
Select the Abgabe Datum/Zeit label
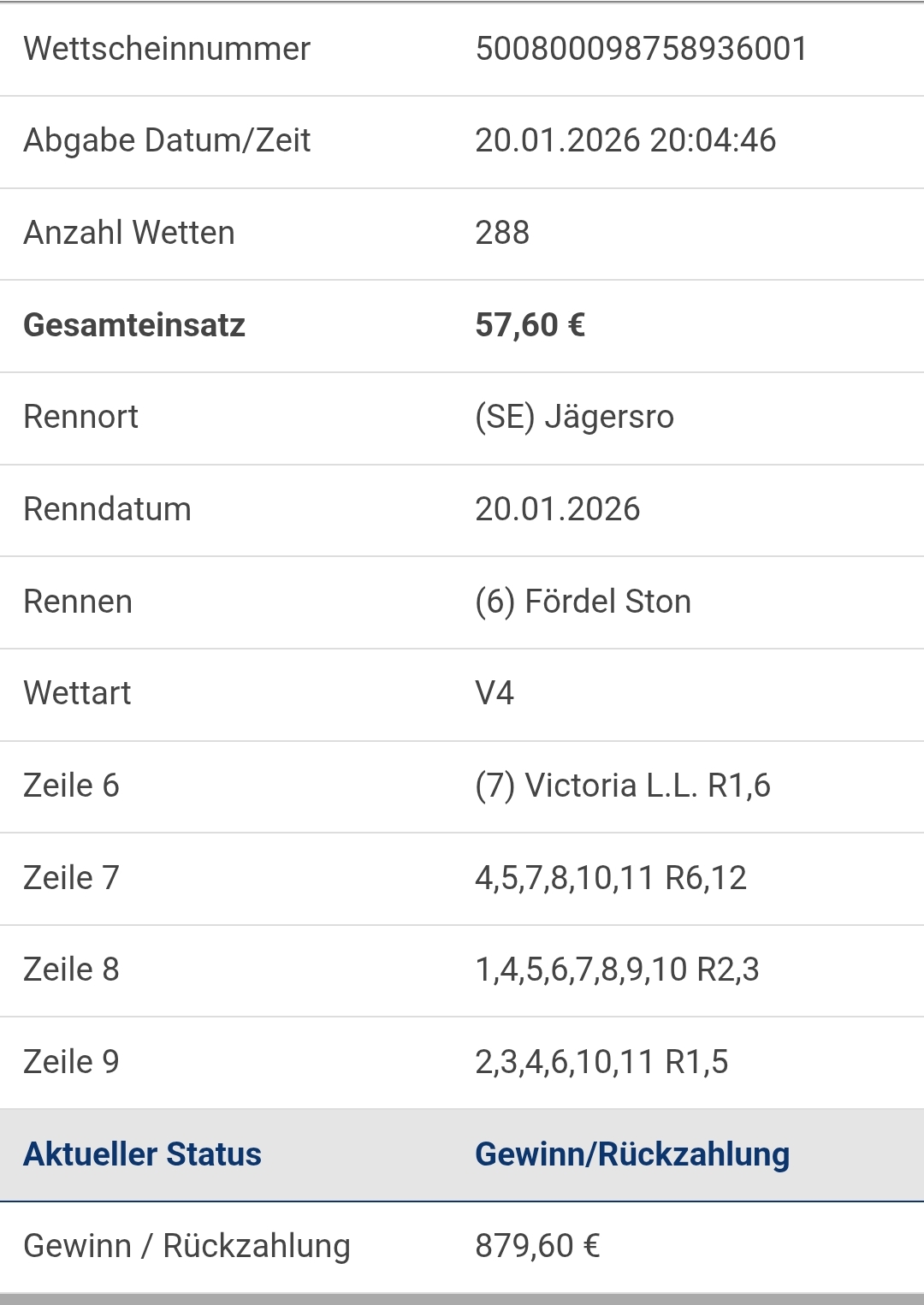pyautogui.click(x=167, y=140)
